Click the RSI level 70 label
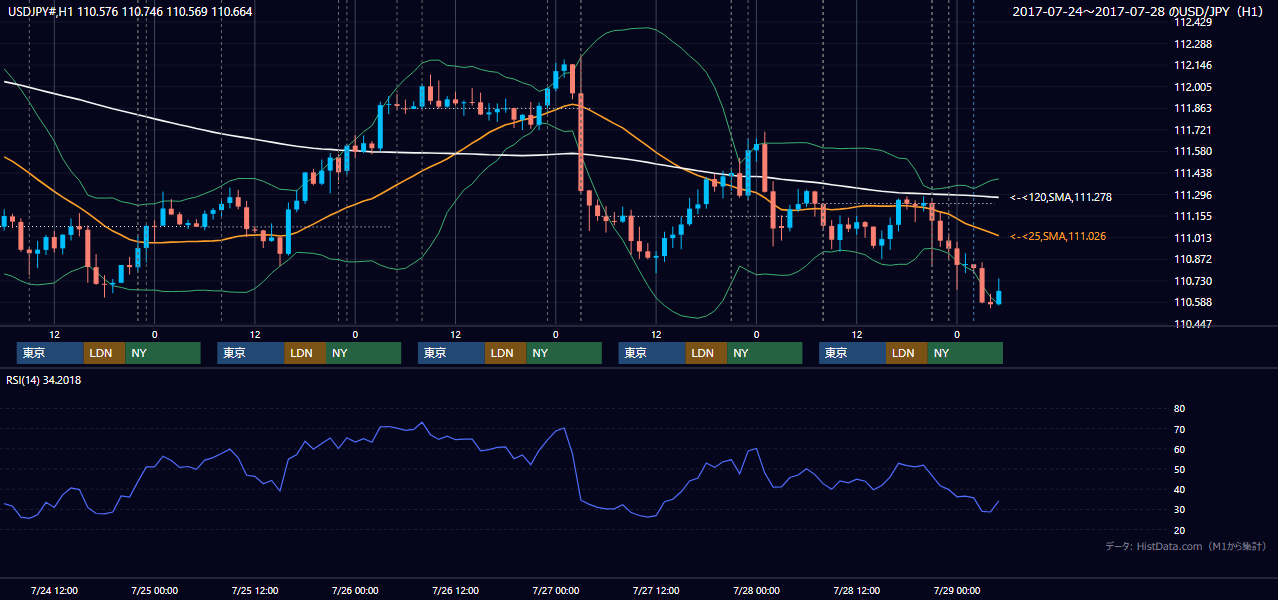 click(1179, 429)
